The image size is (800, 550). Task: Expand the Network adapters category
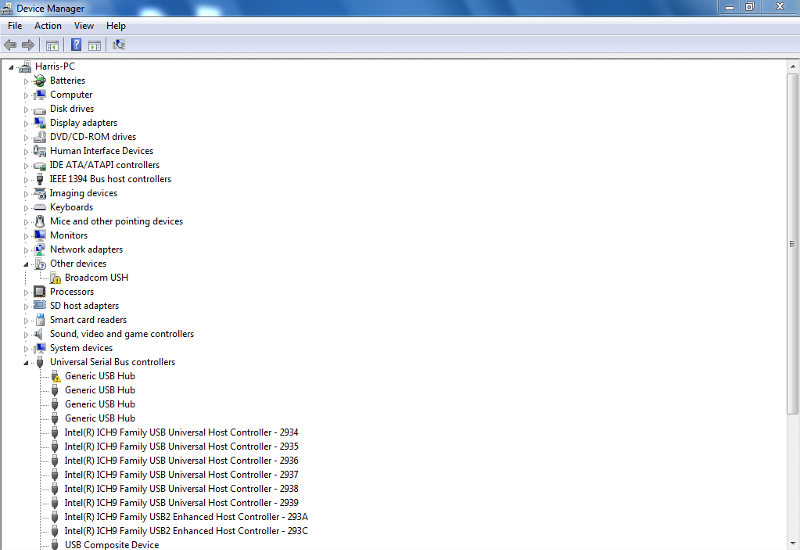click(x=27, y=250)
